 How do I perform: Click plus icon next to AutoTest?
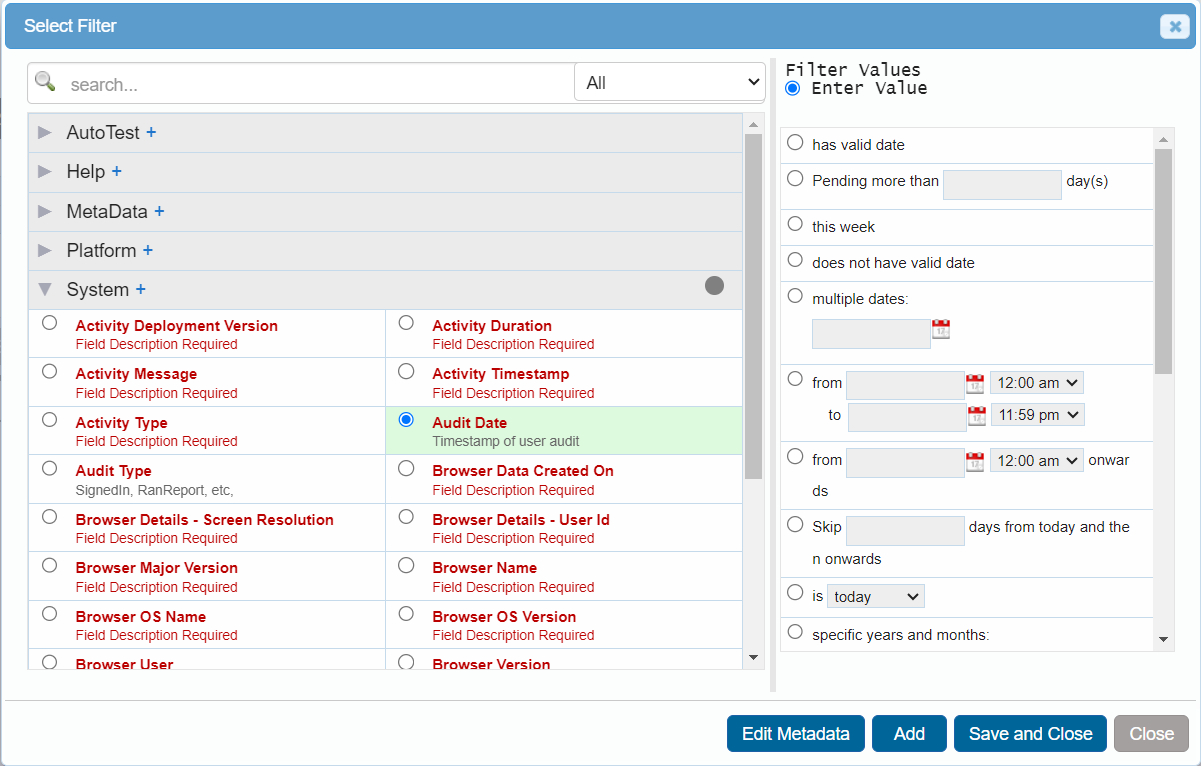pyautogui.click(x=151, y=132)
